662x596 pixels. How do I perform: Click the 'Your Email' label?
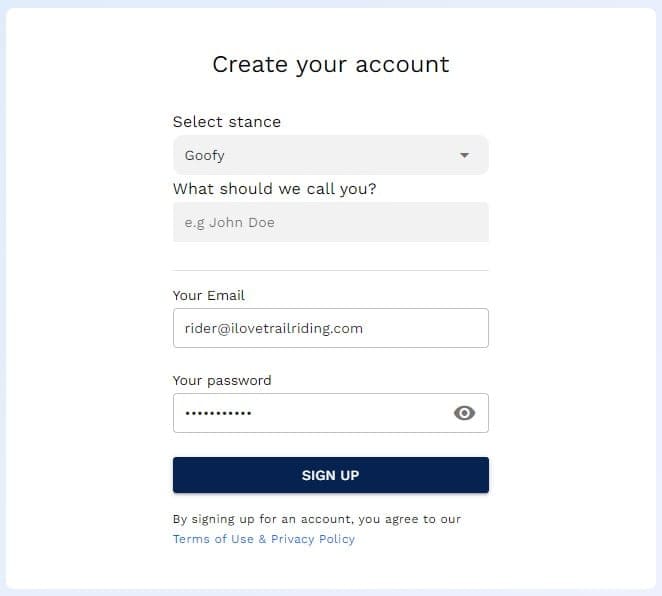pos(209,295)
